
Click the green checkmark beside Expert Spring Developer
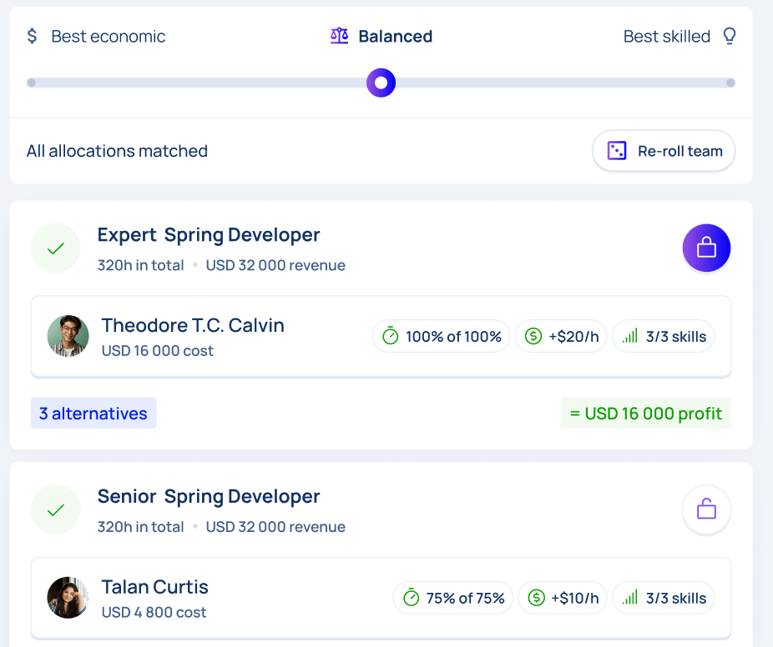[56, 248]
